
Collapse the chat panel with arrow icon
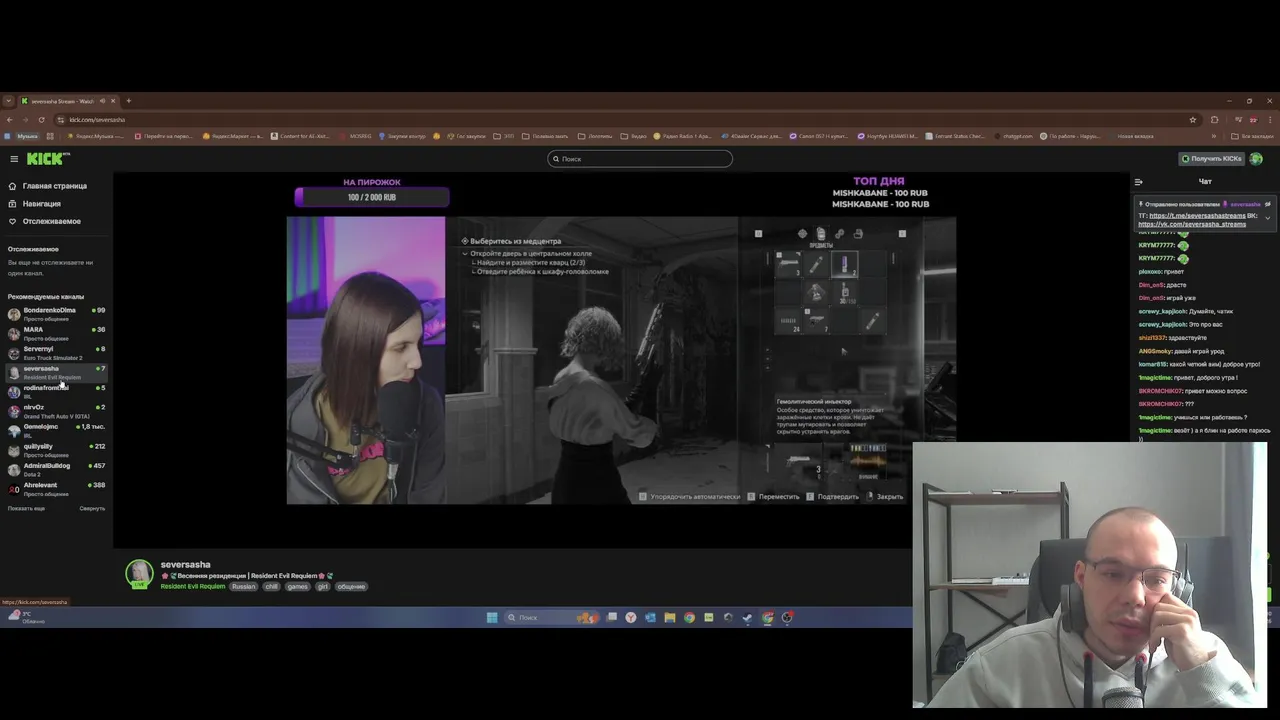coord(1138,182)
